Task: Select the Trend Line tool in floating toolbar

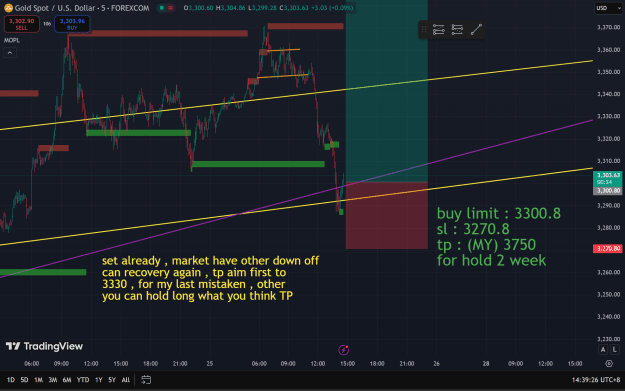Action: [476, 29]
